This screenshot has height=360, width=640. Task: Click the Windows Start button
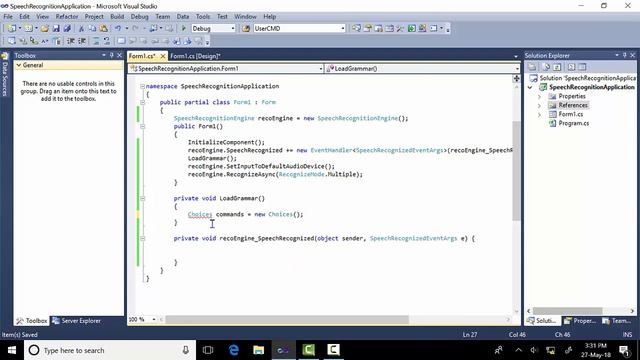point(12,350)
